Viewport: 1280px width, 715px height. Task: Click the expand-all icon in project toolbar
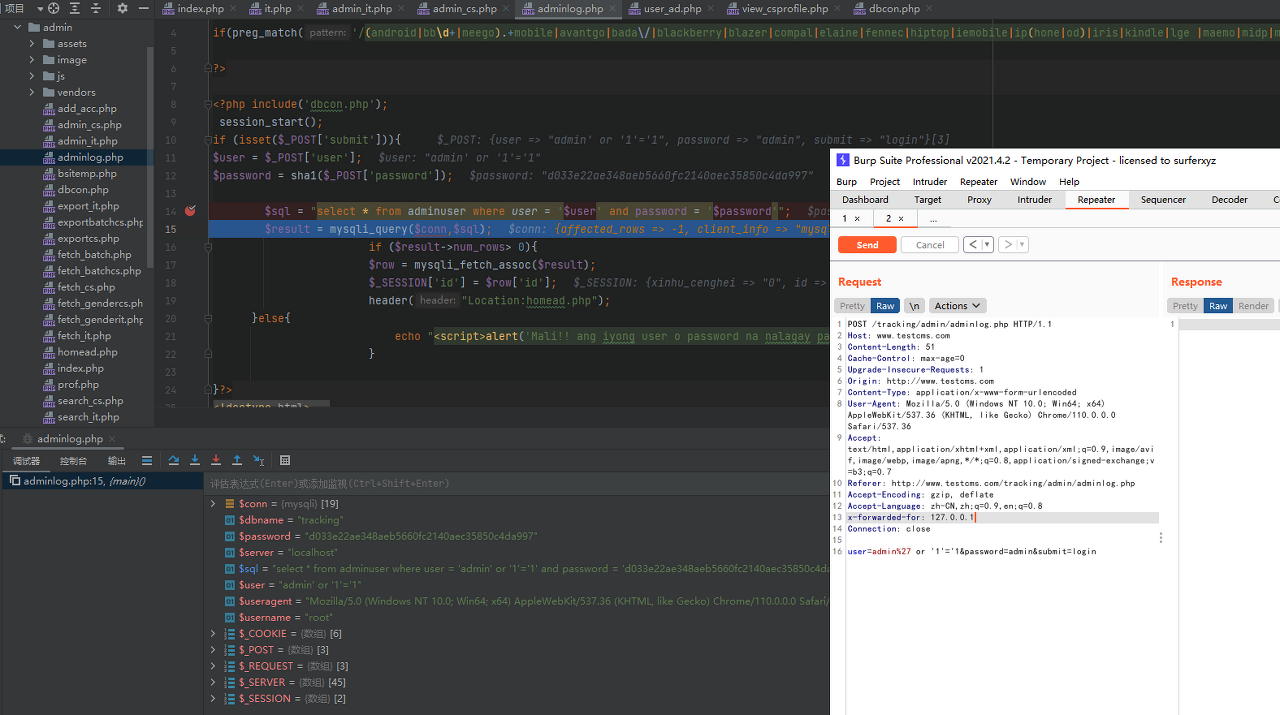(x=75, y=8)
